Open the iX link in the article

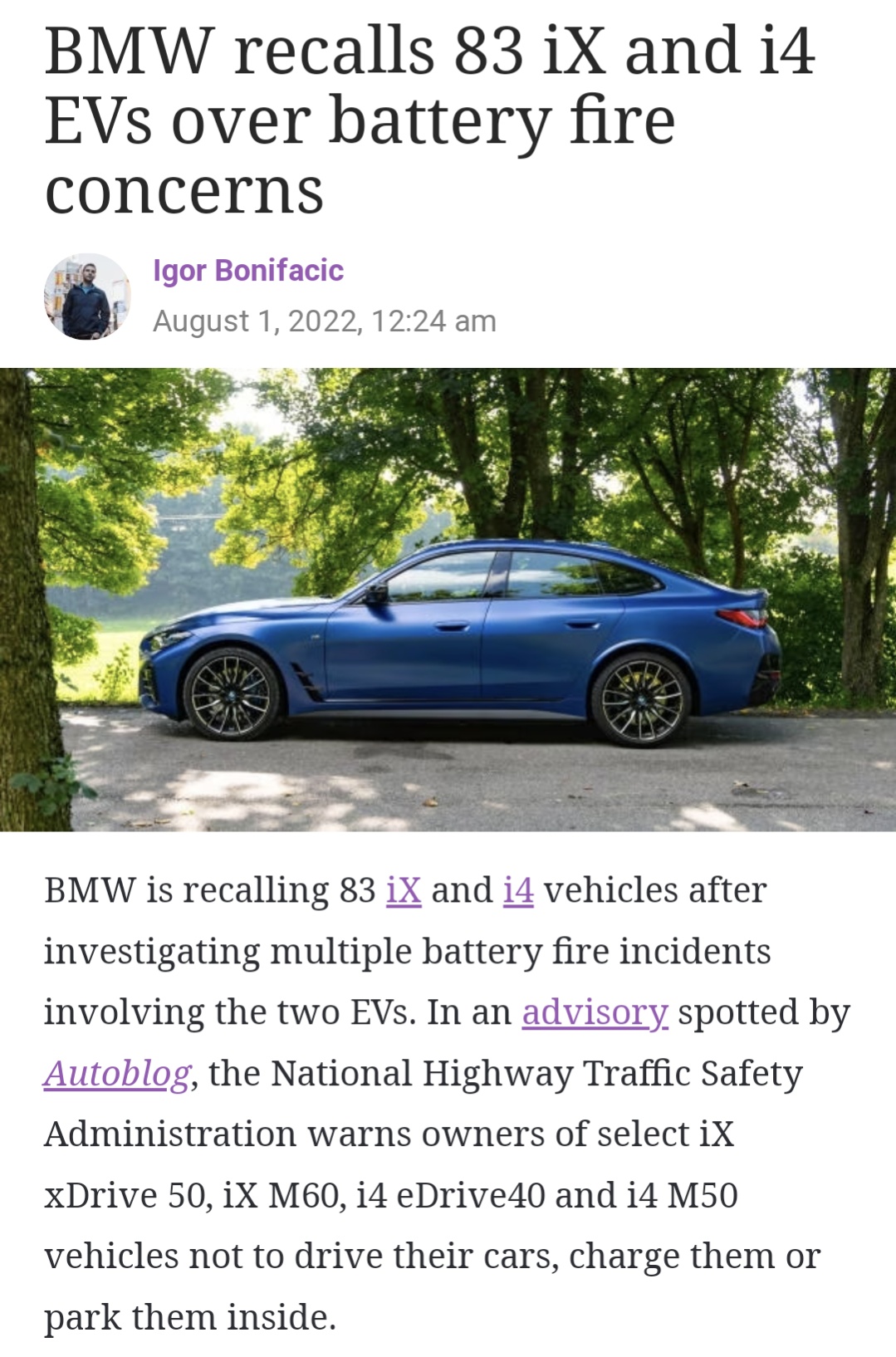point(404,890)
